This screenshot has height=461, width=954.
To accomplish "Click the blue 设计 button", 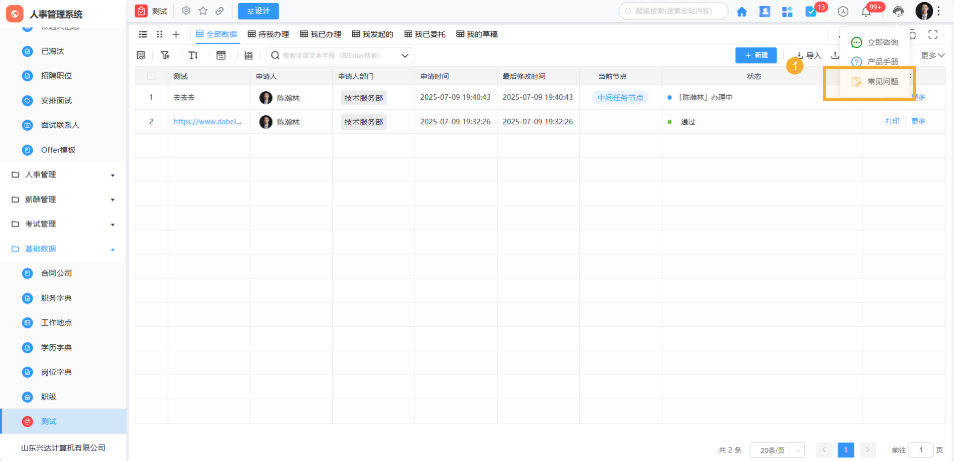I will 259,11.
